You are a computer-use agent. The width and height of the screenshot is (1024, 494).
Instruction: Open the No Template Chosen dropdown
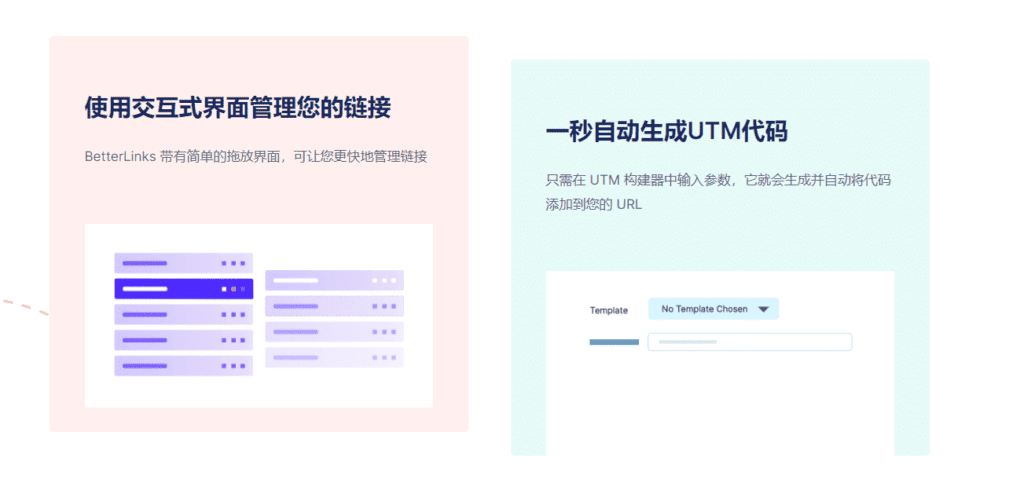click(713, 309)
